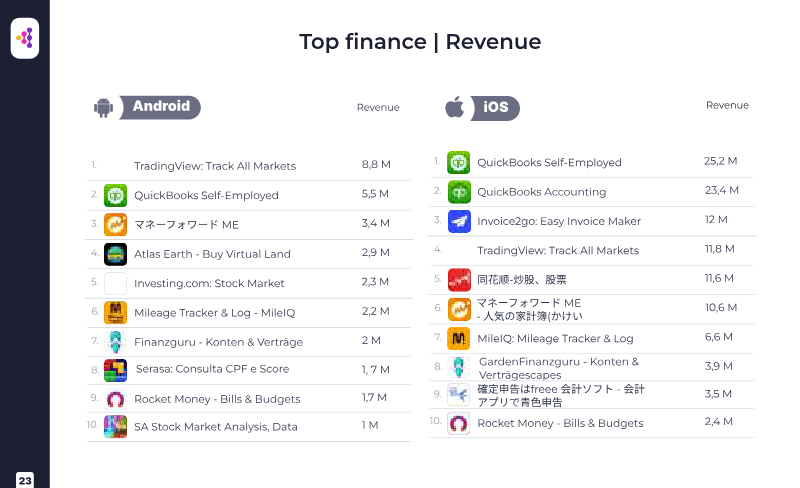Click the page number 23 badge
Viewport: 800px width, 488px height.
(x=25, y=480)
